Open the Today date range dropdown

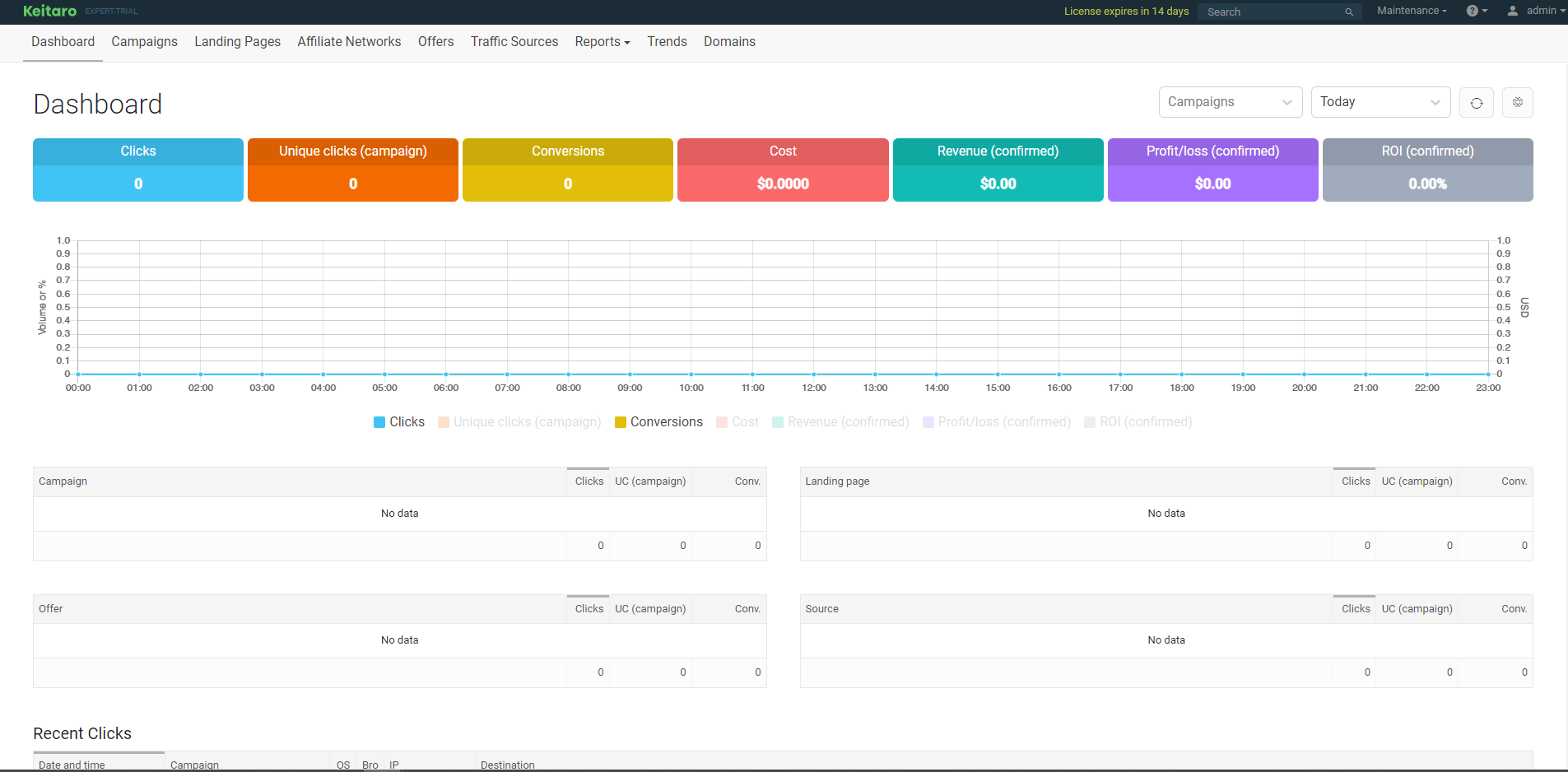click(x=1380, y=102)
